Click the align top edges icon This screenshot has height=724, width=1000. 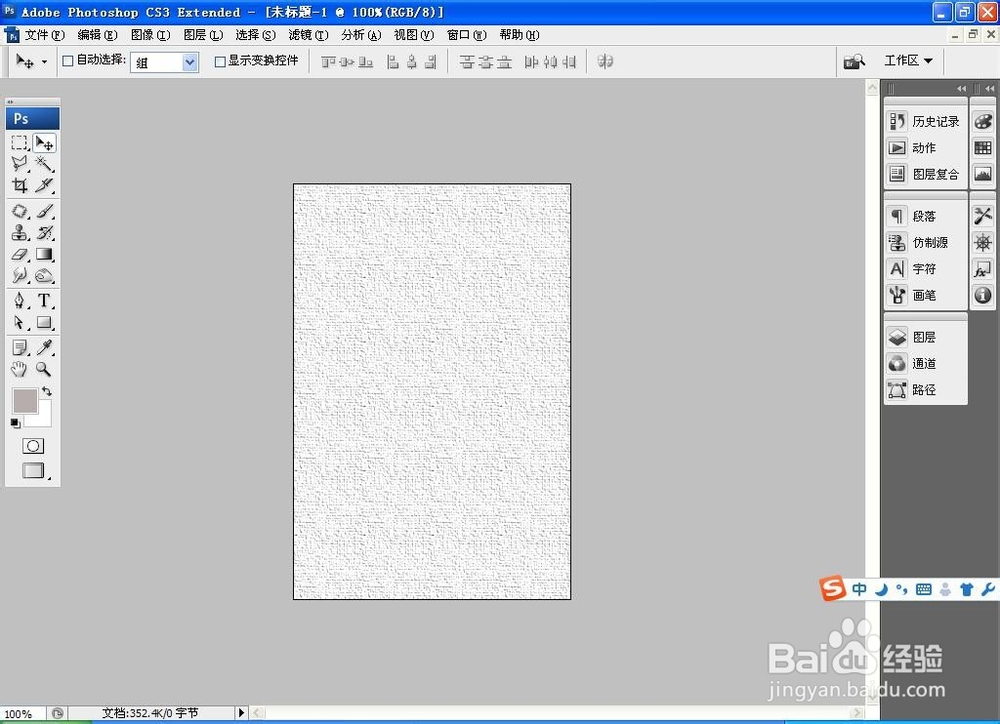[328, 62]
